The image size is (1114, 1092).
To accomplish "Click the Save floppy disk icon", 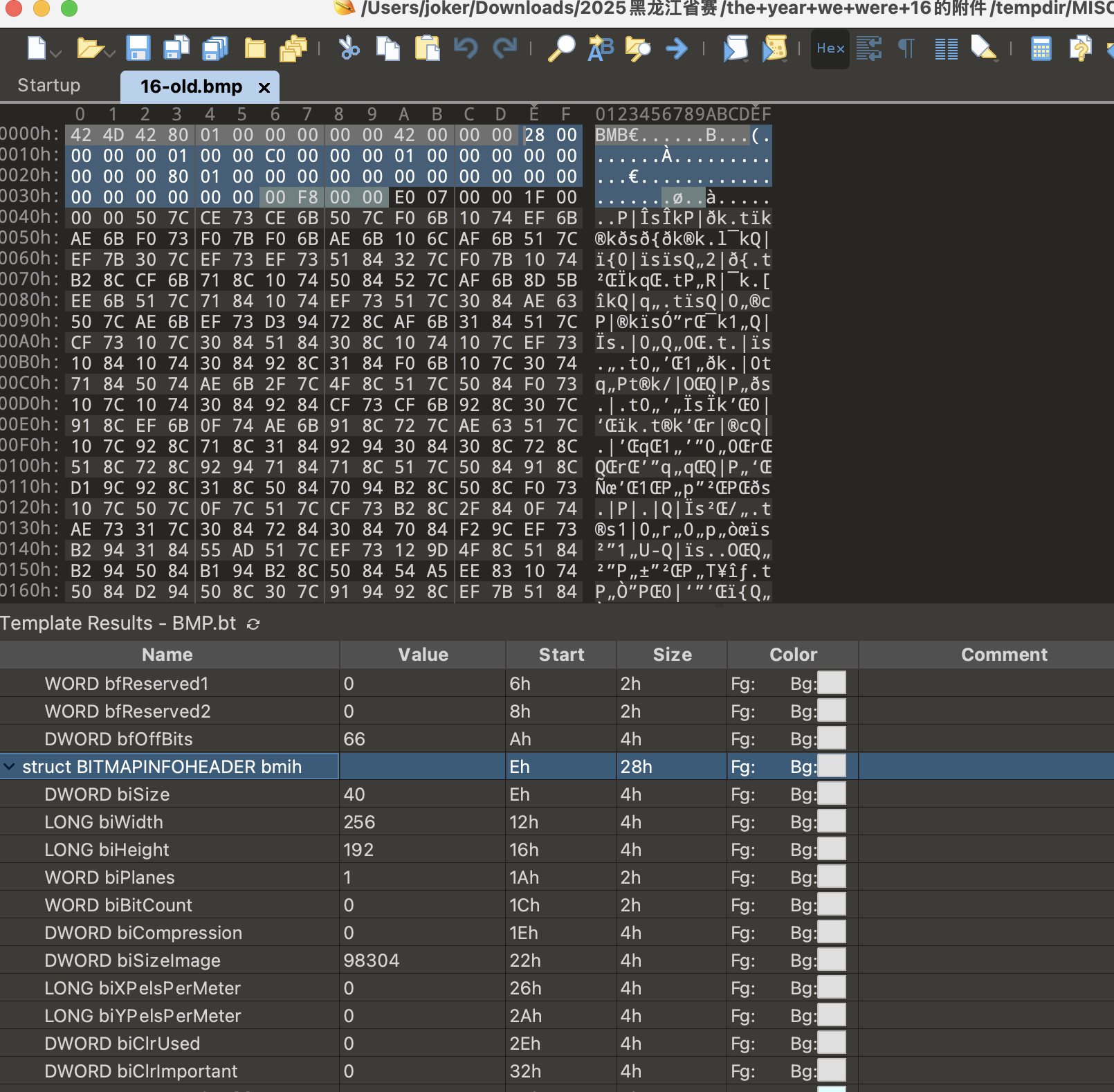I will (138, 48).
